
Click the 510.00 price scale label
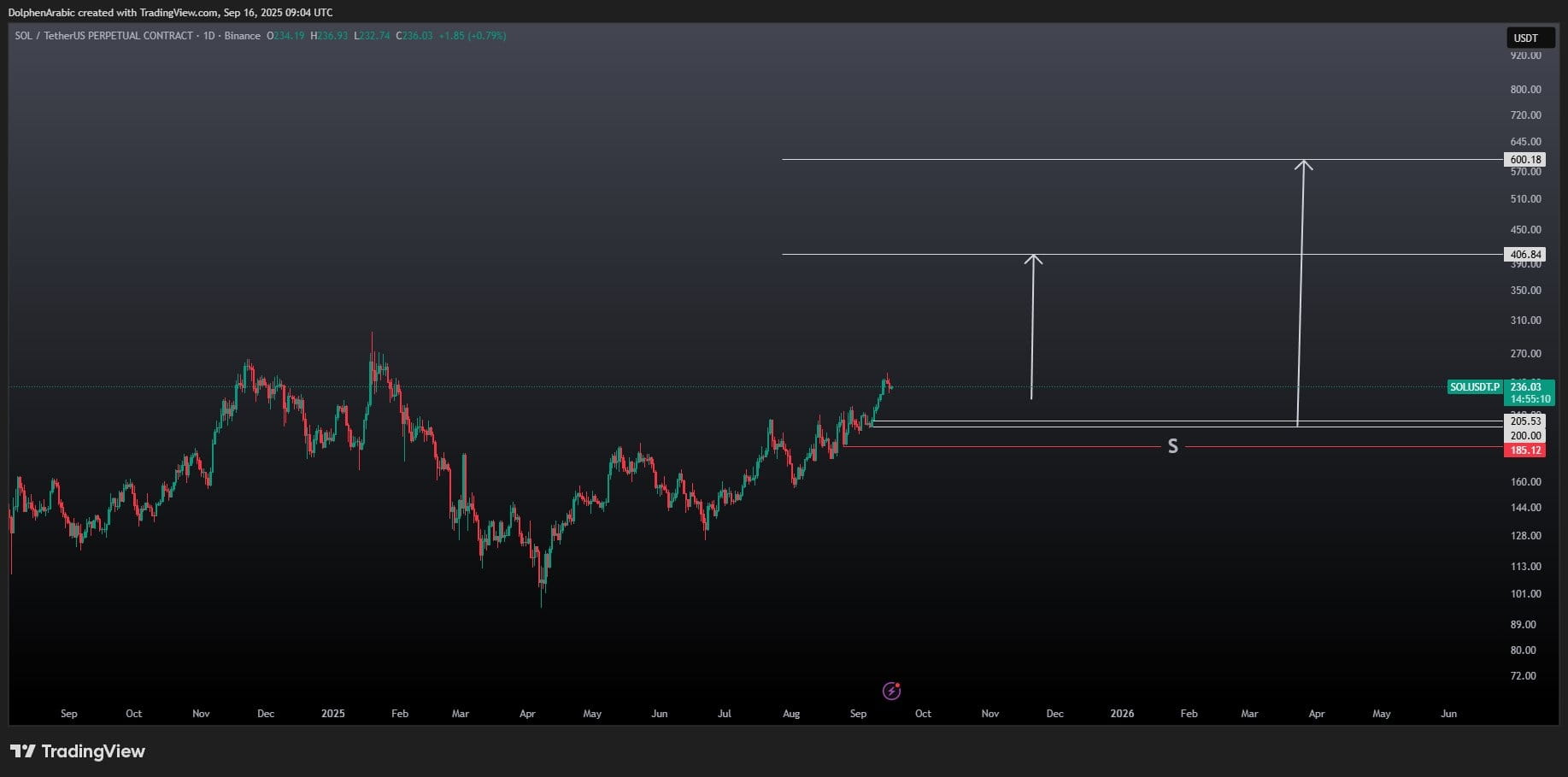coord(1526,199)
